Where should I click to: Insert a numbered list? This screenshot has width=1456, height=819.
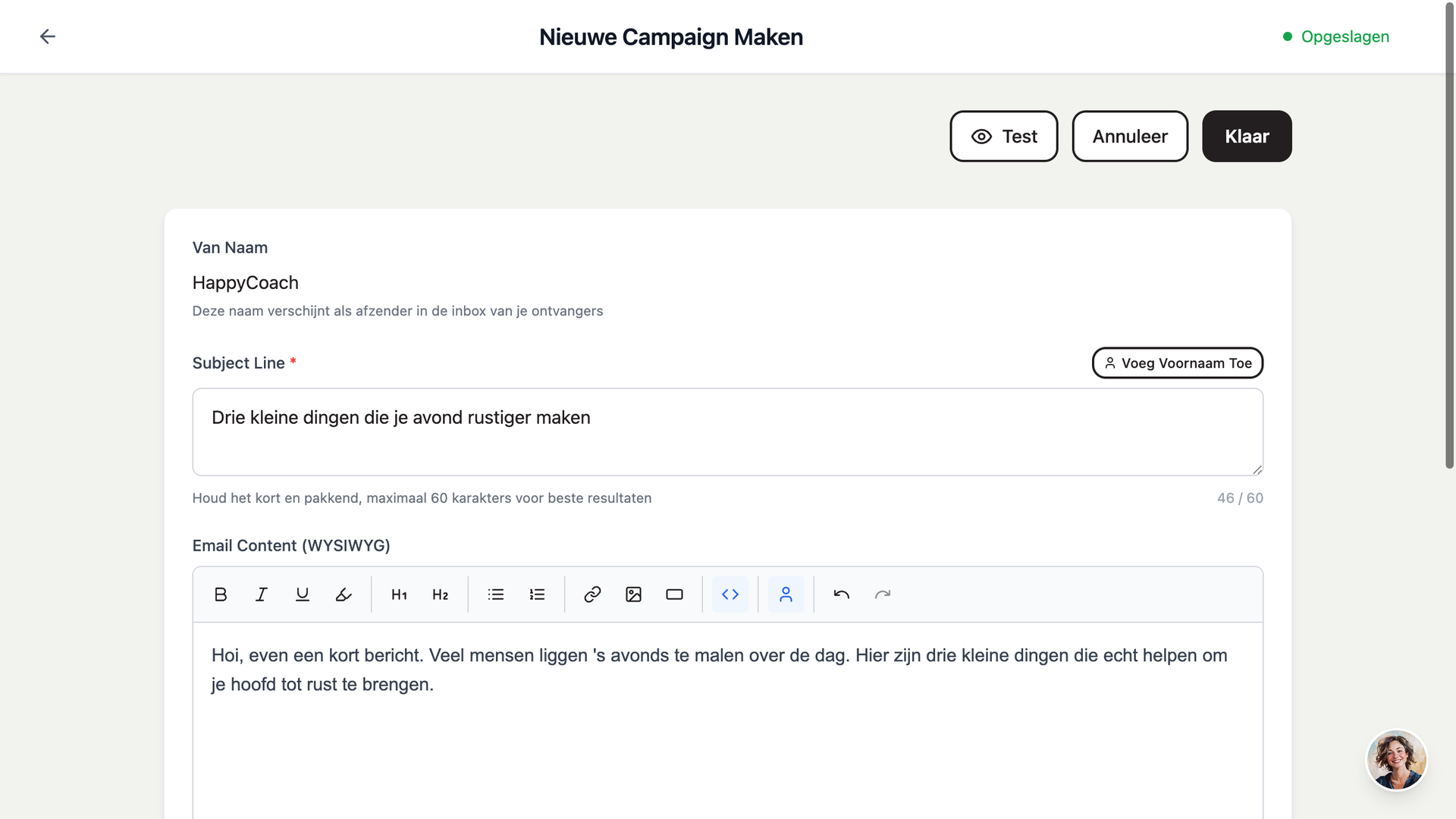[x=537, y=595]
